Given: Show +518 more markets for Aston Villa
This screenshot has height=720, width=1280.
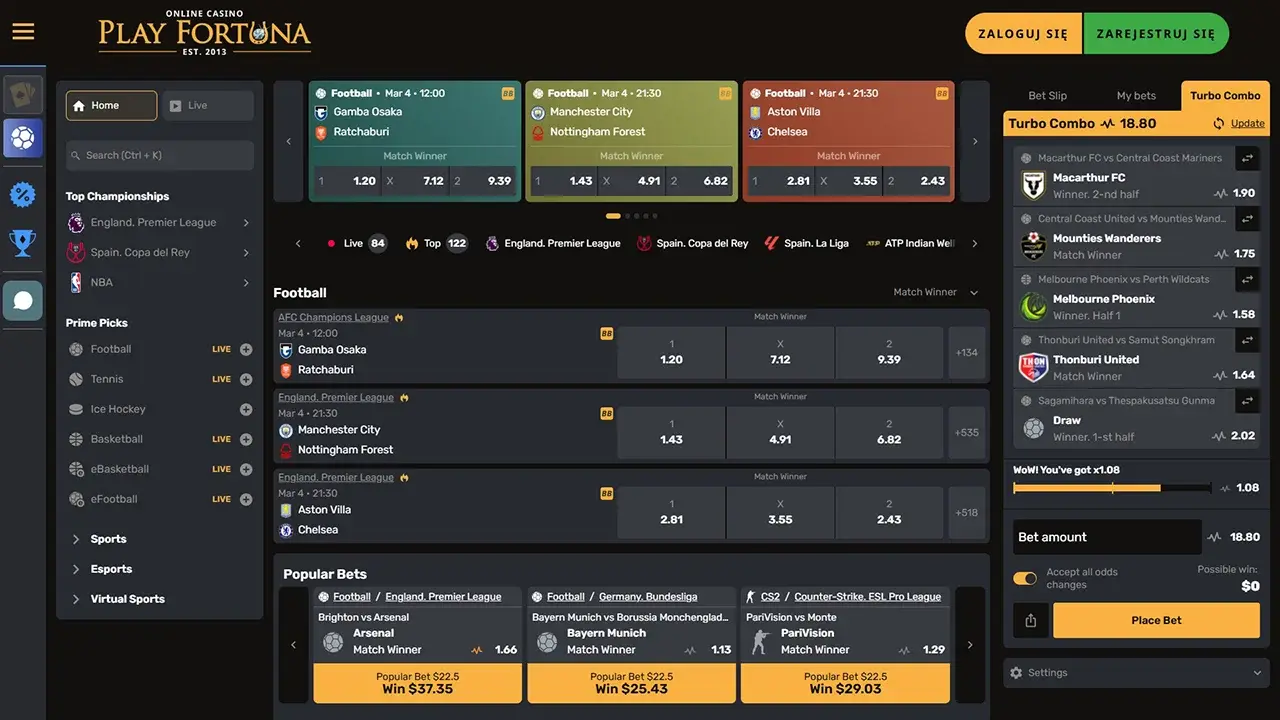Looking at the screenshot, I should pyautogui.click(x=967, y=513).
